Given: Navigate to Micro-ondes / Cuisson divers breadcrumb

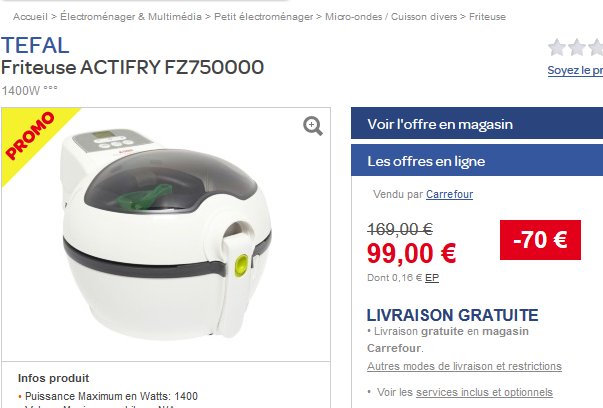Looking at the screenshot, I should click(x=391, y=17).
